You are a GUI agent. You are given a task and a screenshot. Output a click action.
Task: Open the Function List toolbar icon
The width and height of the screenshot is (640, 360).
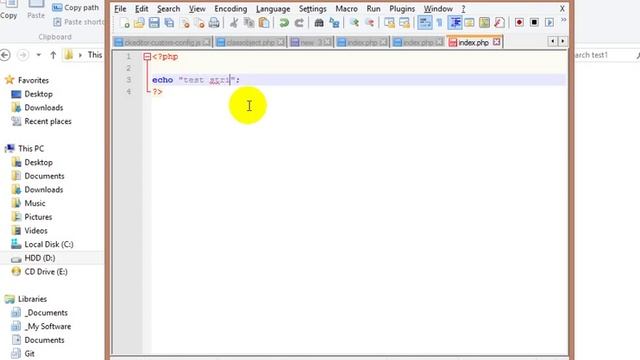(x=499, y=23)
